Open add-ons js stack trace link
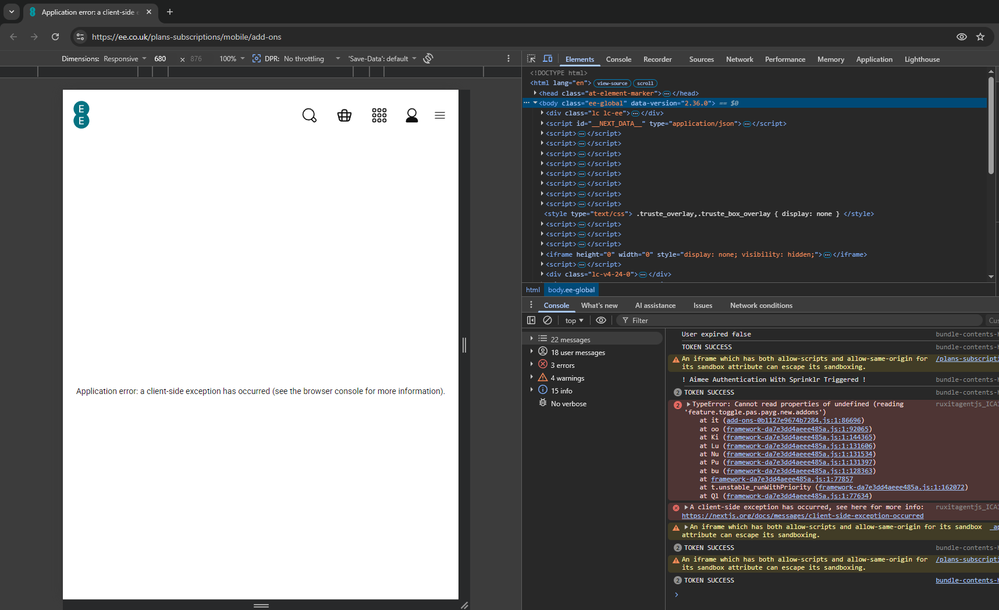Screen dimensions: 999x610 coord(794,421)
